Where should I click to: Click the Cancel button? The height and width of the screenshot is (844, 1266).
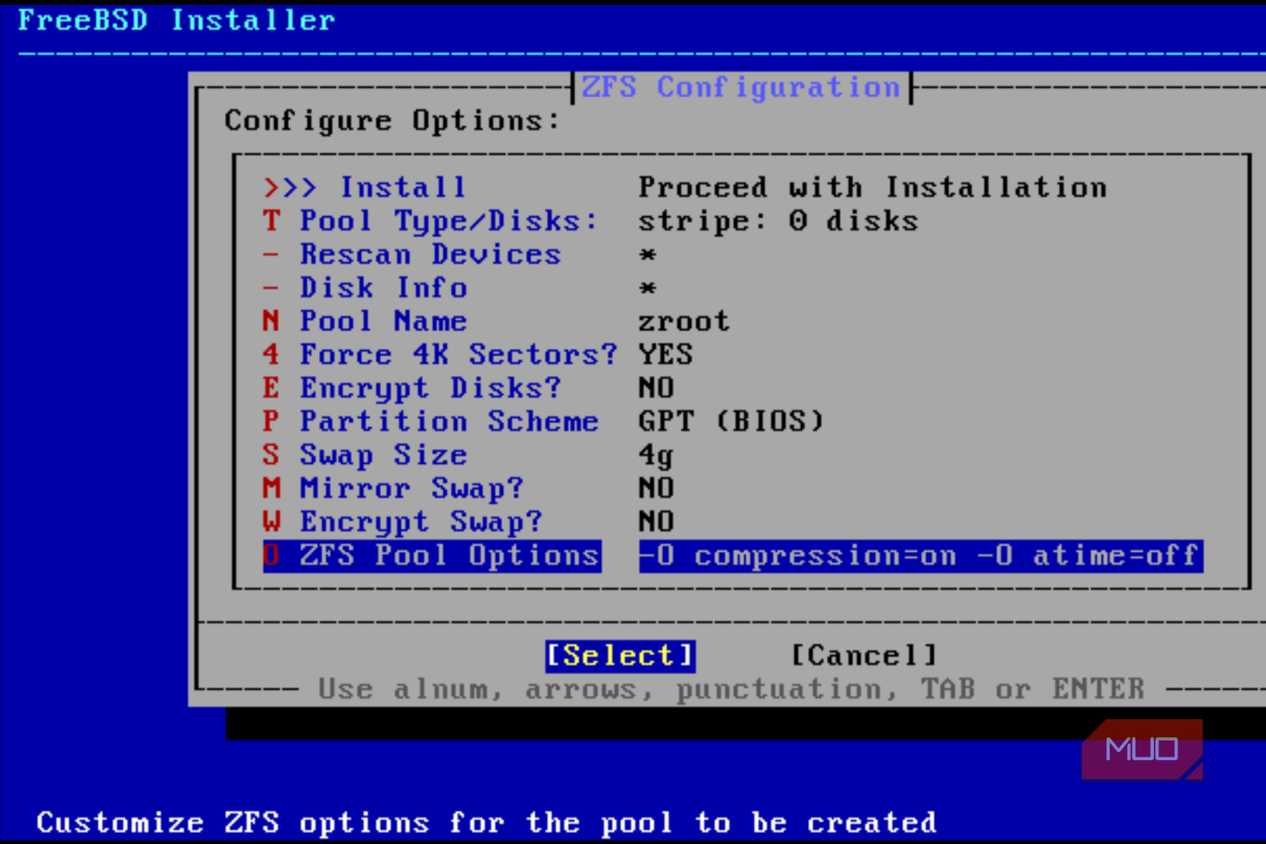(x=864, y=656)
